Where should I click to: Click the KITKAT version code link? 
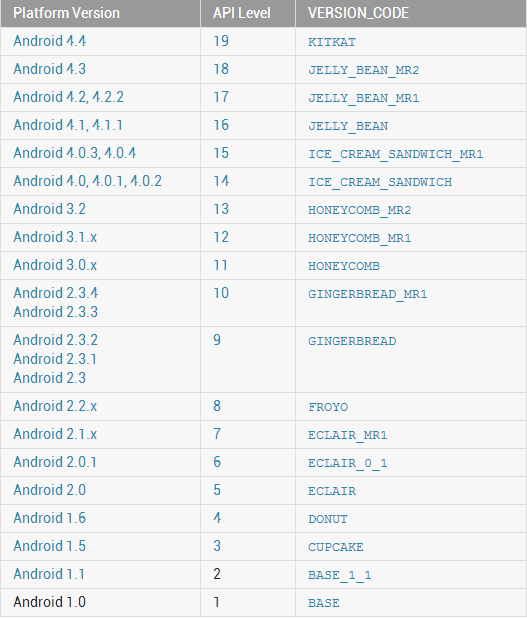click(x=332, y=42)
